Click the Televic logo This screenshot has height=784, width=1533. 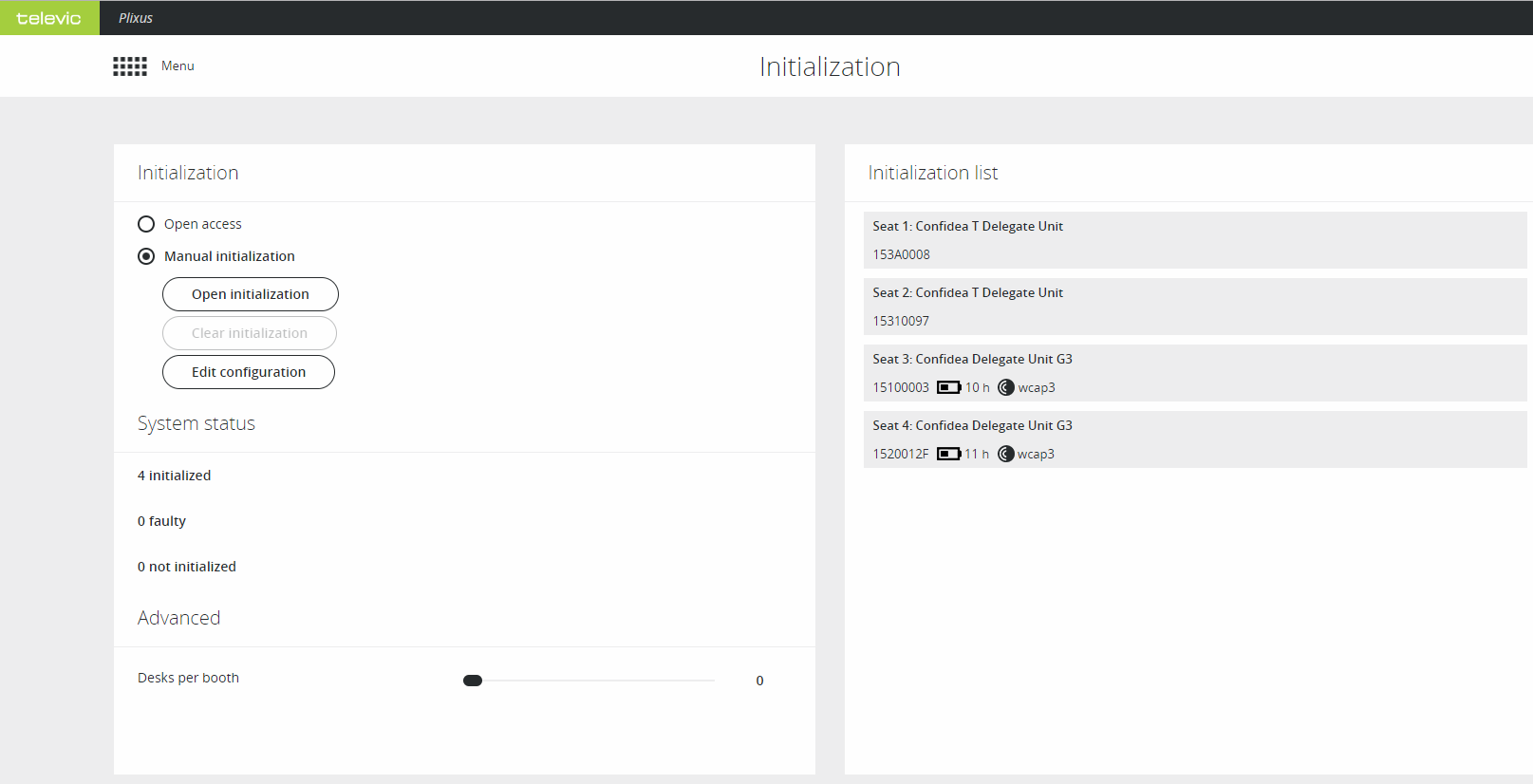click(49, 18)
